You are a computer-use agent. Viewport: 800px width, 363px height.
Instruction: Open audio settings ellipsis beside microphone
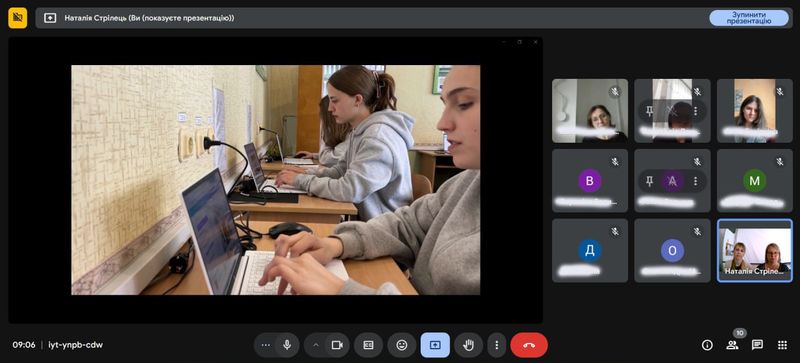pyautogui.click(x=265, y=345)
